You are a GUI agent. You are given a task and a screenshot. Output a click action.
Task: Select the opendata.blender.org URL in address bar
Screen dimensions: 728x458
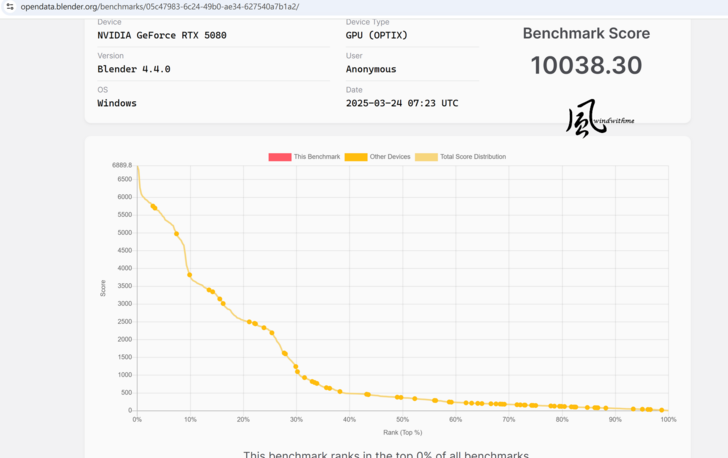(x=160, y=7)
